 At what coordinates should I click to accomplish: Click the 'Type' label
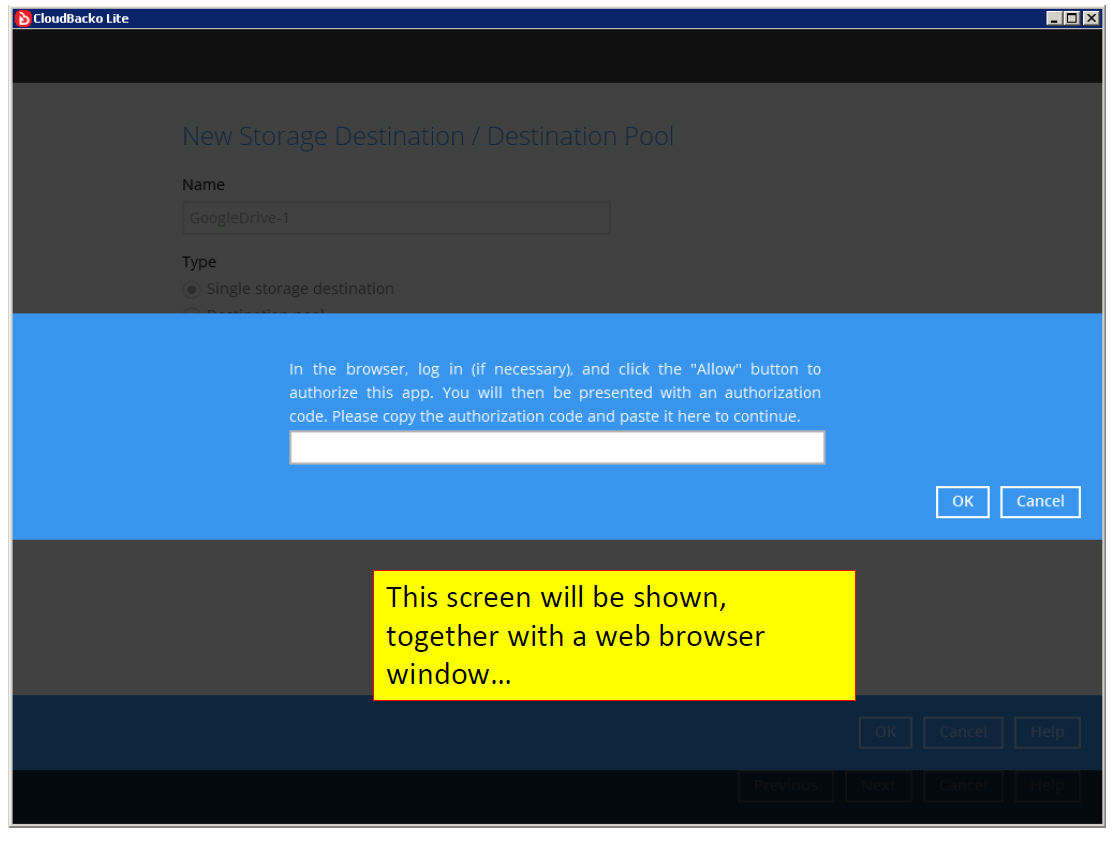coord(199,262)
